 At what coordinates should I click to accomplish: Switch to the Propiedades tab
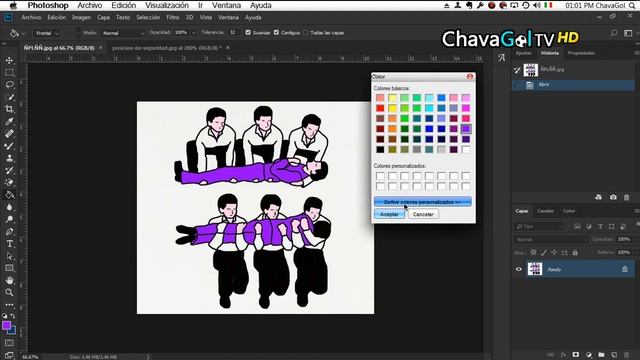[x=581, y=53]
